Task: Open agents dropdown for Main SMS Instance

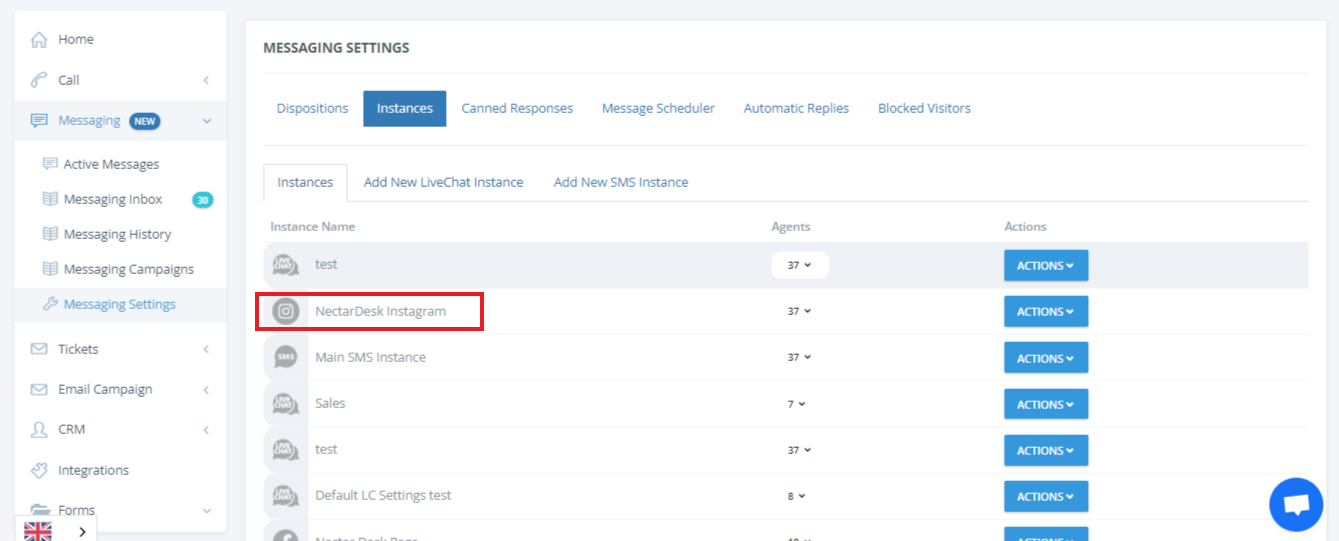Action: coord(799,357)
